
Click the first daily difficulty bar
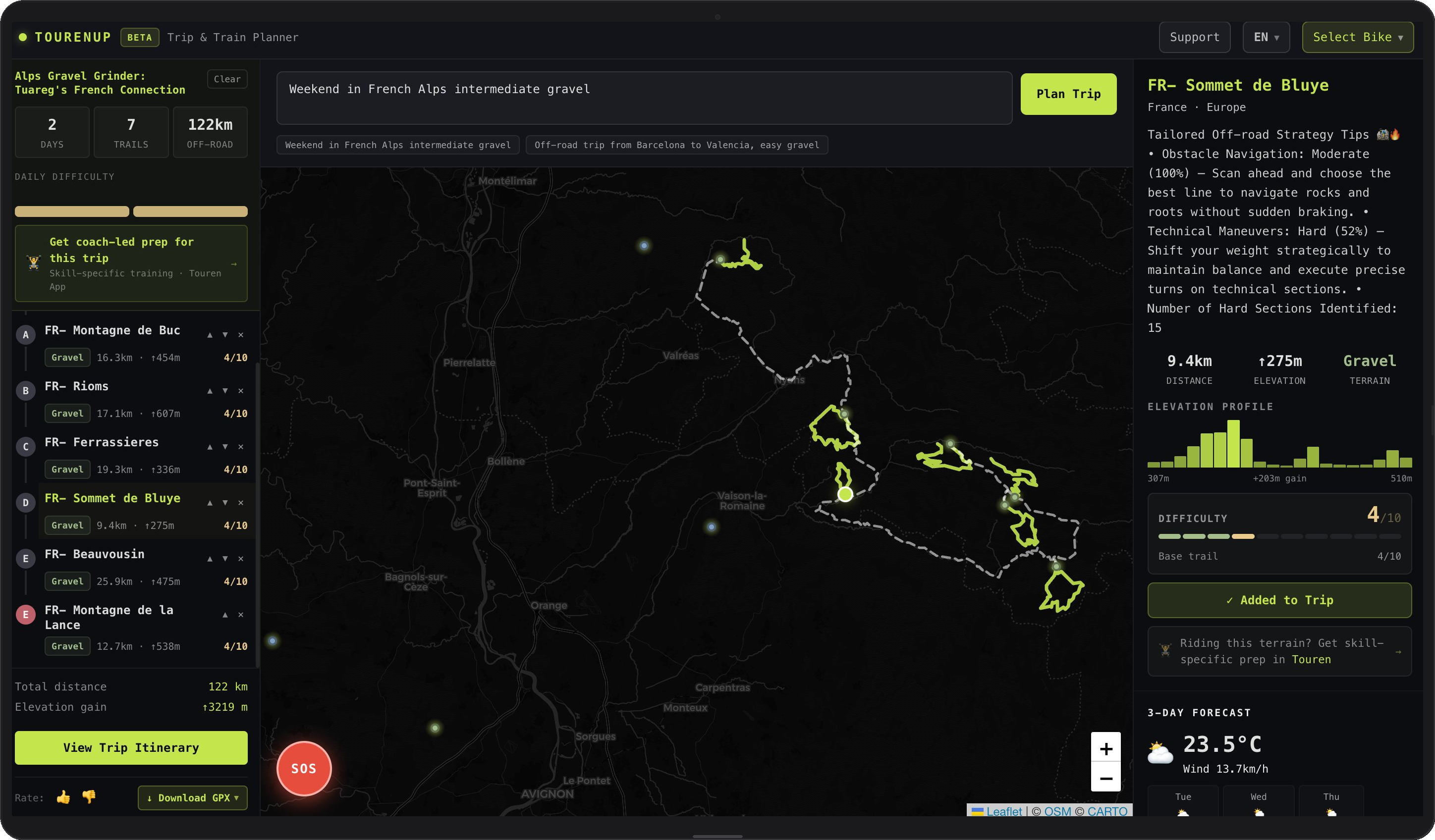click(x=72, y=211)
